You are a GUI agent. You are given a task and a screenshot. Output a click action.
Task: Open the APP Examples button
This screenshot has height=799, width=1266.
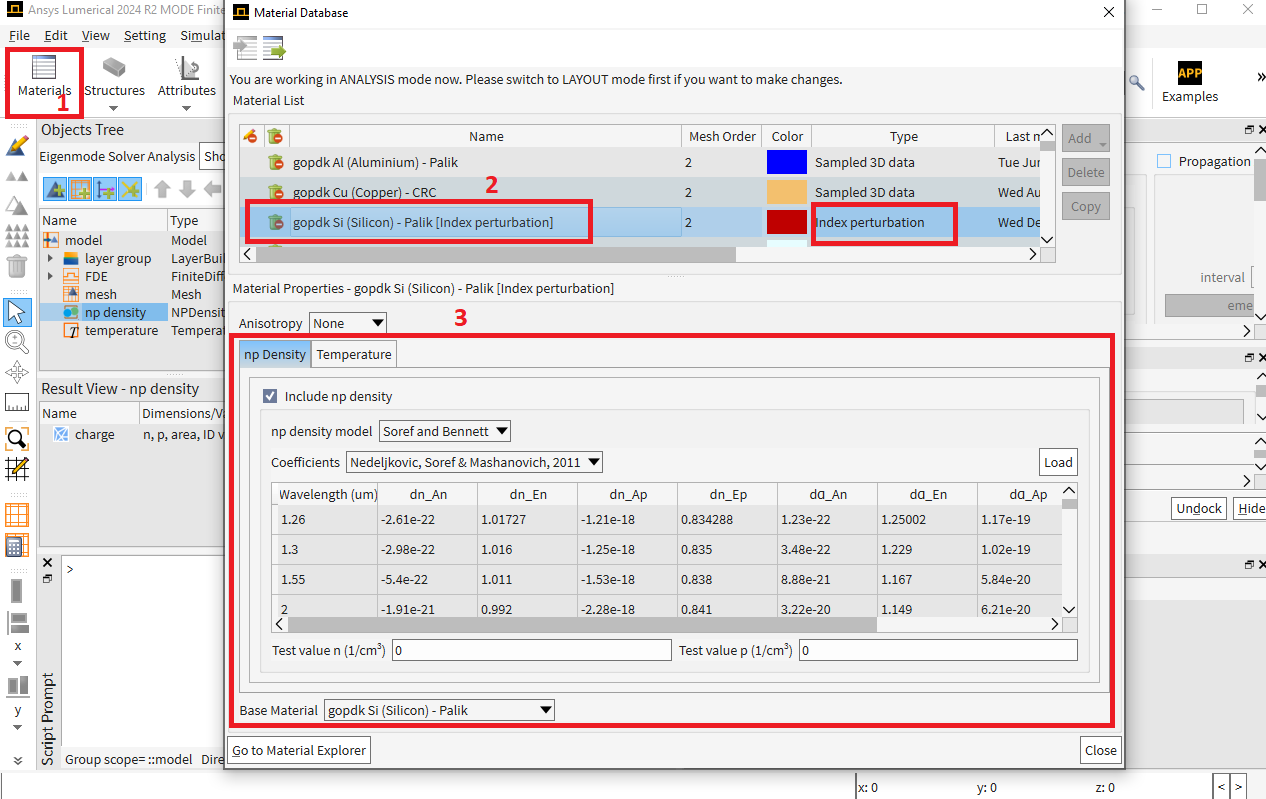click(x=1190, y=82)
